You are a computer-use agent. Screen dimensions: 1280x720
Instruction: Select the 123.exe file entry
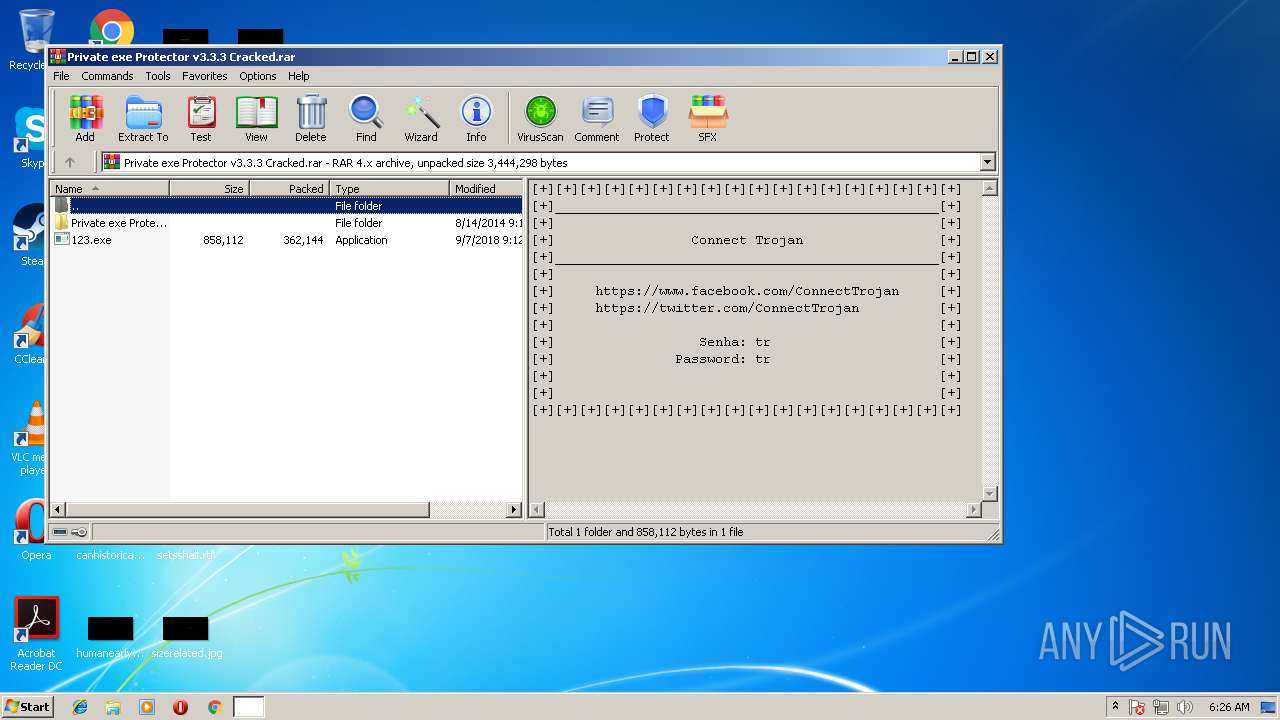[x=91, y=240]
